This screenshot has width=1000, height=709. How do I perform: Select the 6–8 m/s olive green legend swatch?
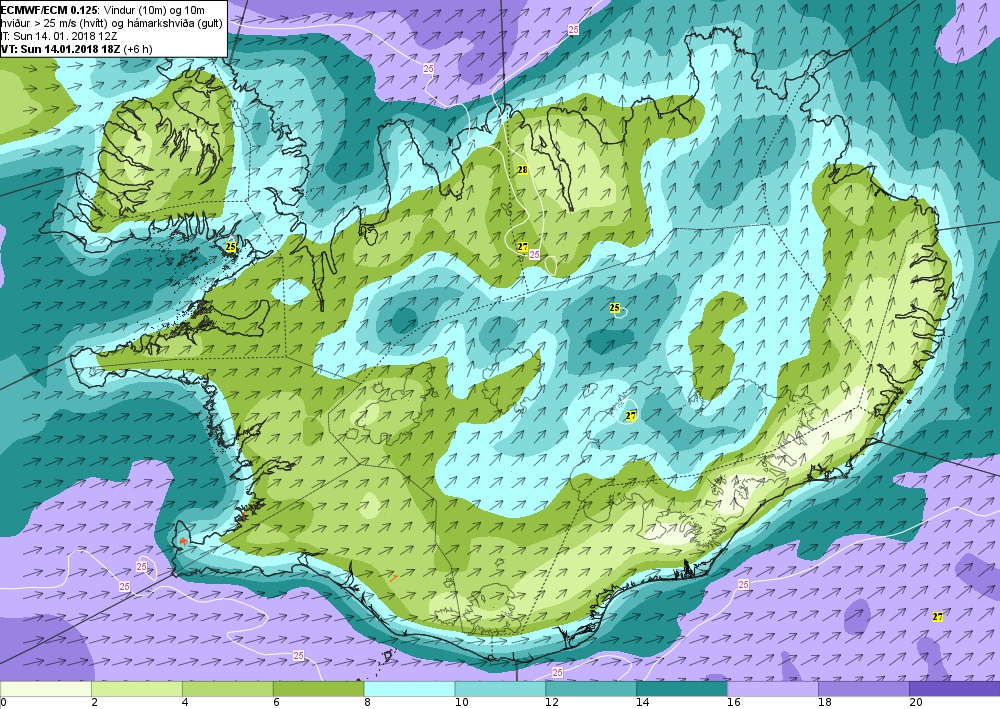click(x=318, y=689)
